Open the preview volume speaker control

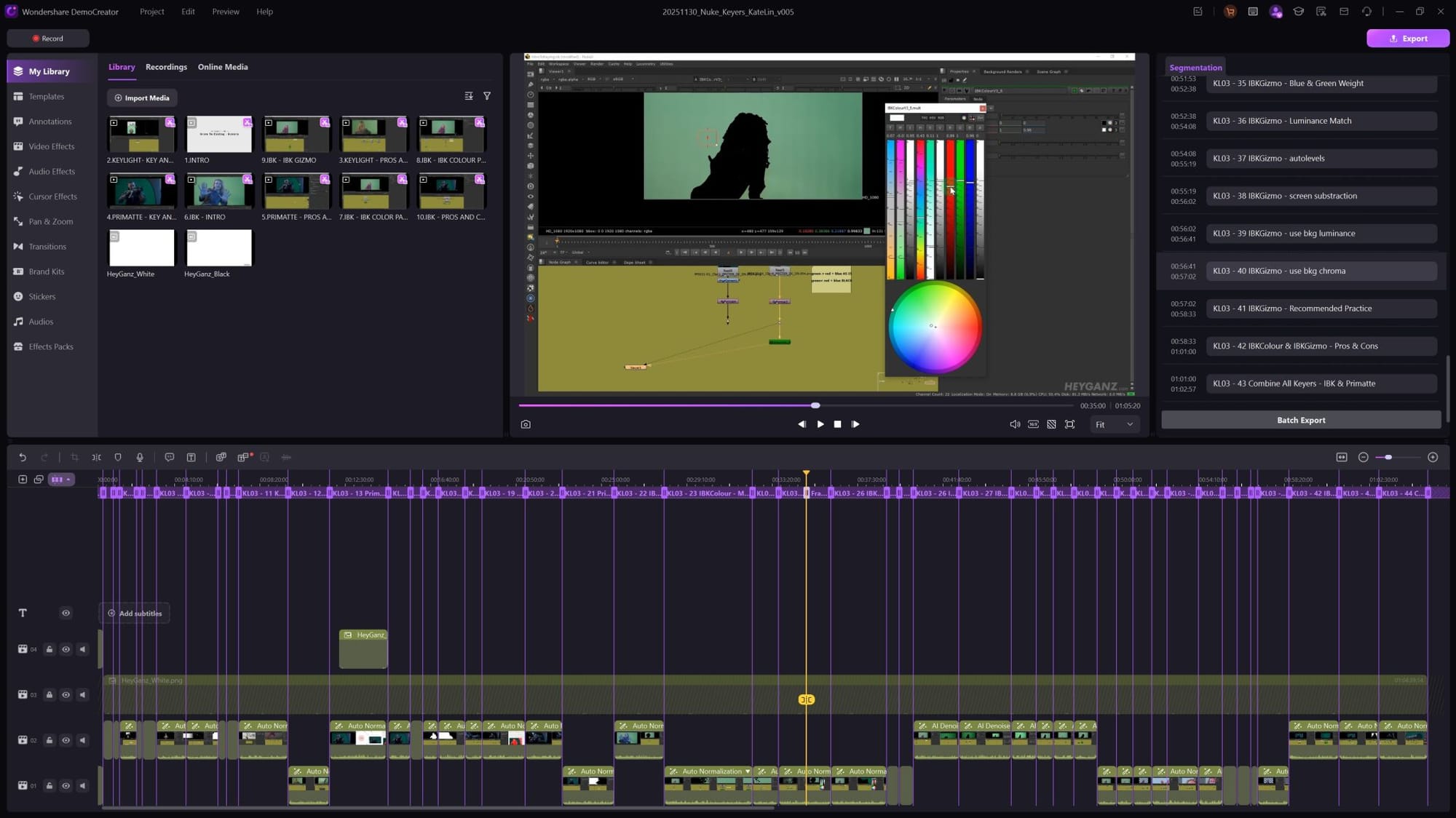click(x=1014, y=424)
